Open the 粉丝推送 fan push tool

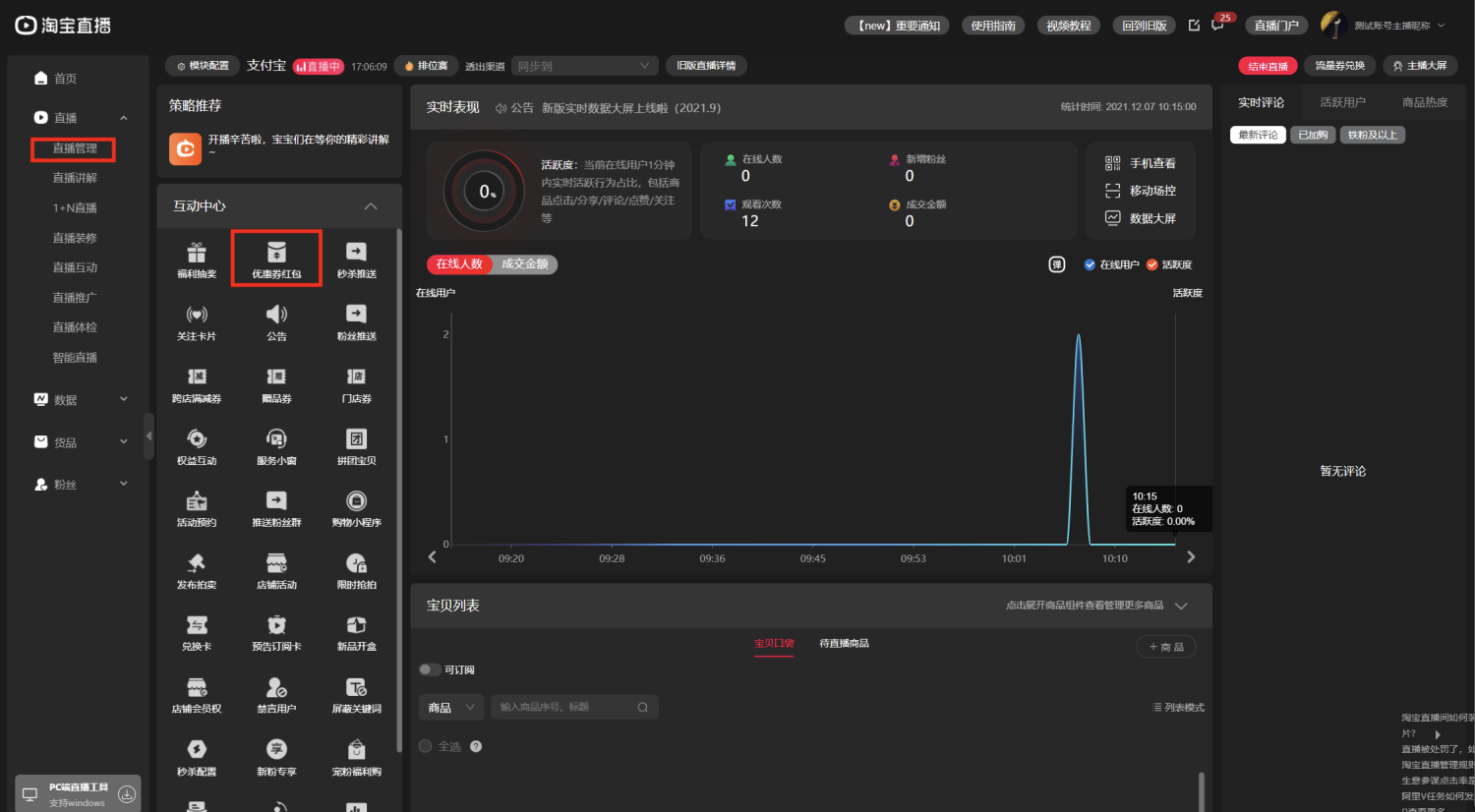(x=356, y=322)
